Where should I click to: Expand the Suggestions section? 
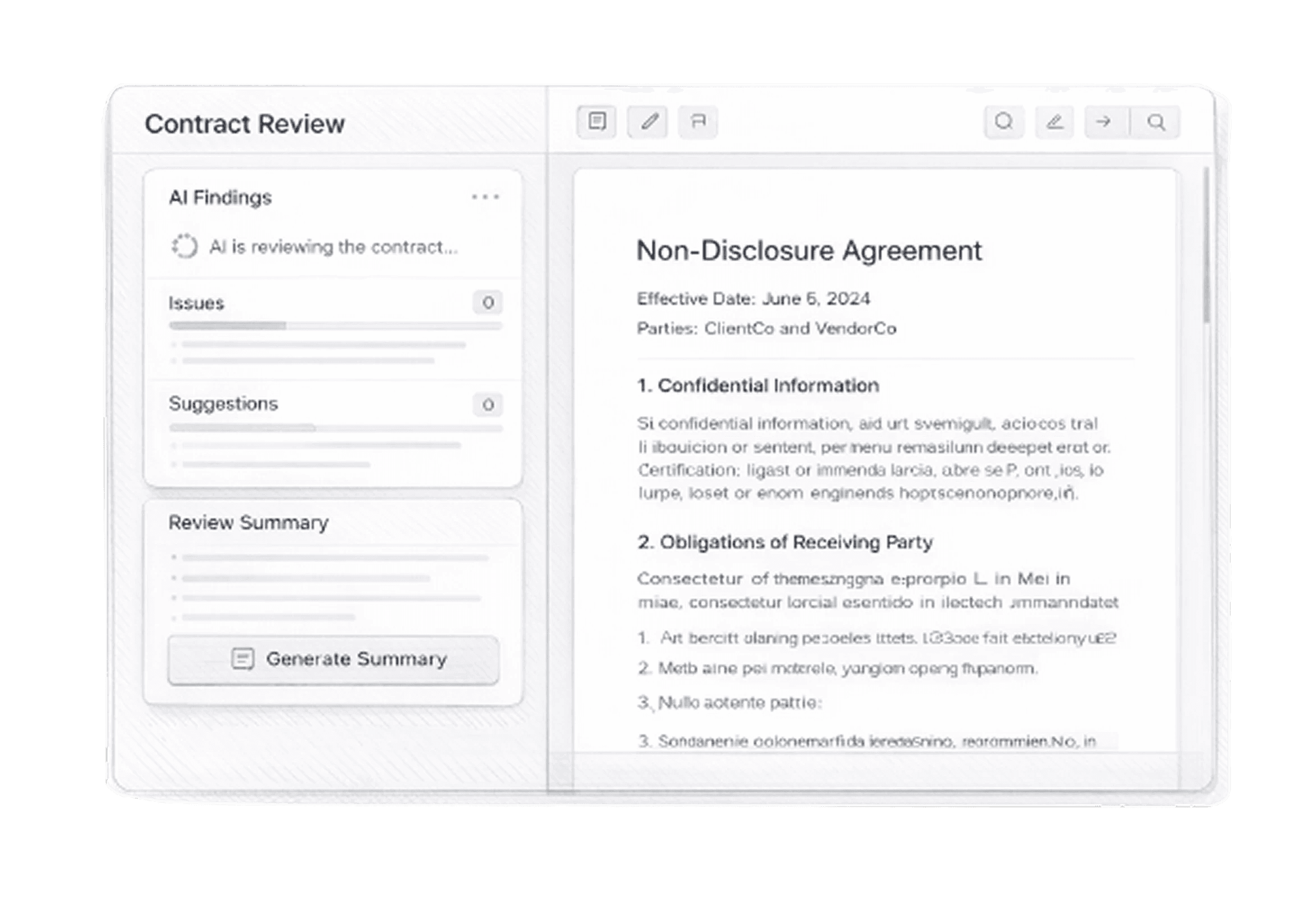(x=223, y=403)
